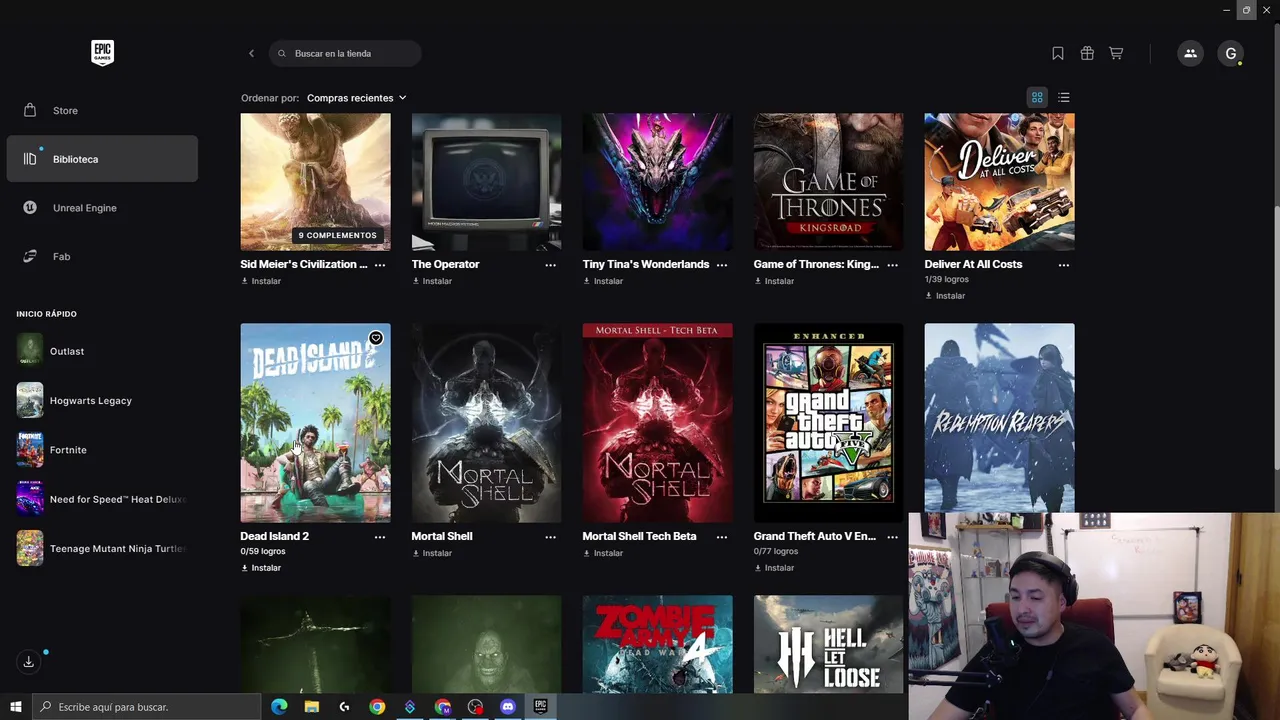This screenshot has height=720, width=1280.
Task: Open options for Grand Theft Auto V
Action: pos(893,537)
